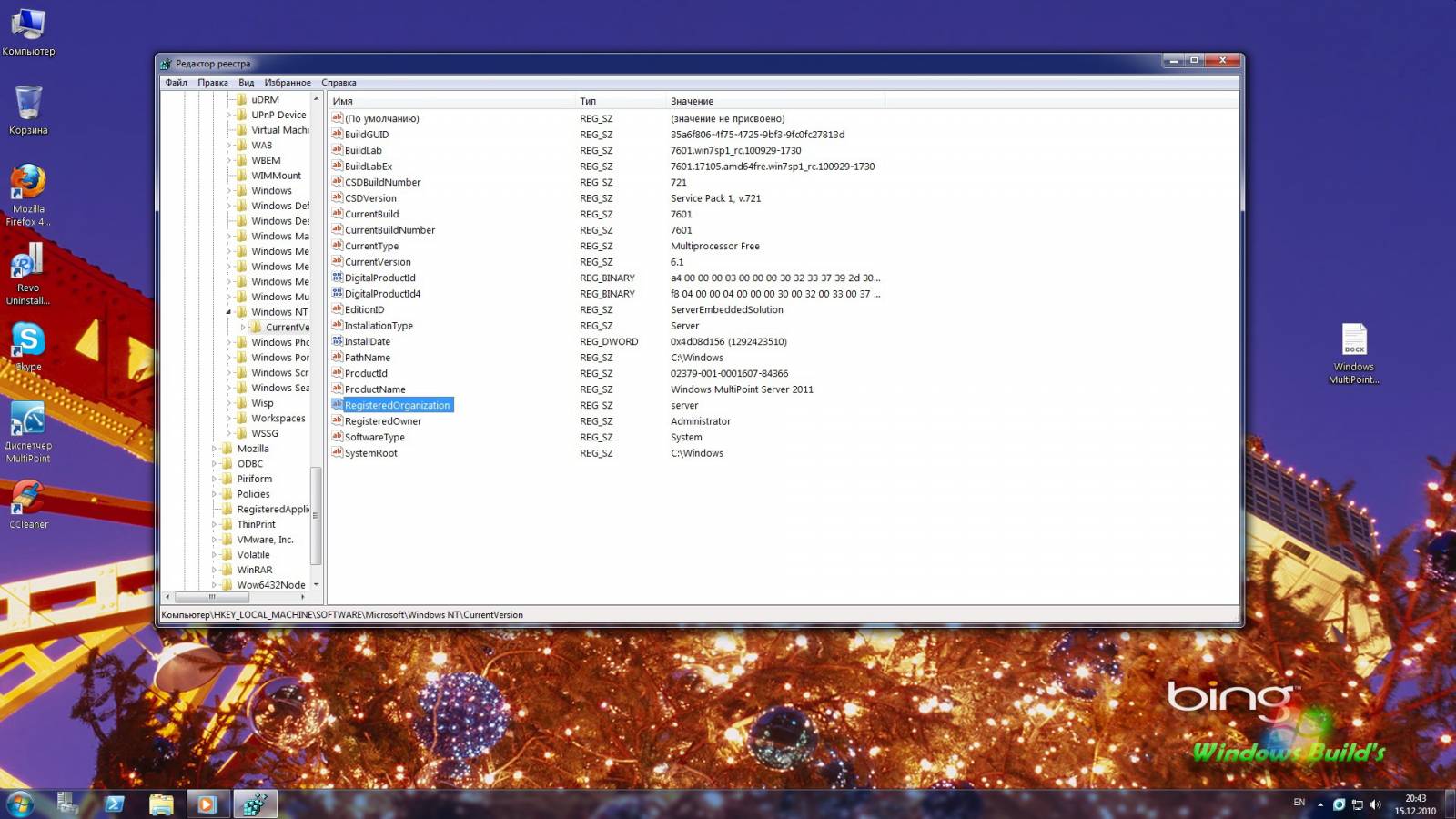Sort by the Тип column header
1456x819 pixels.
[621, 101]
